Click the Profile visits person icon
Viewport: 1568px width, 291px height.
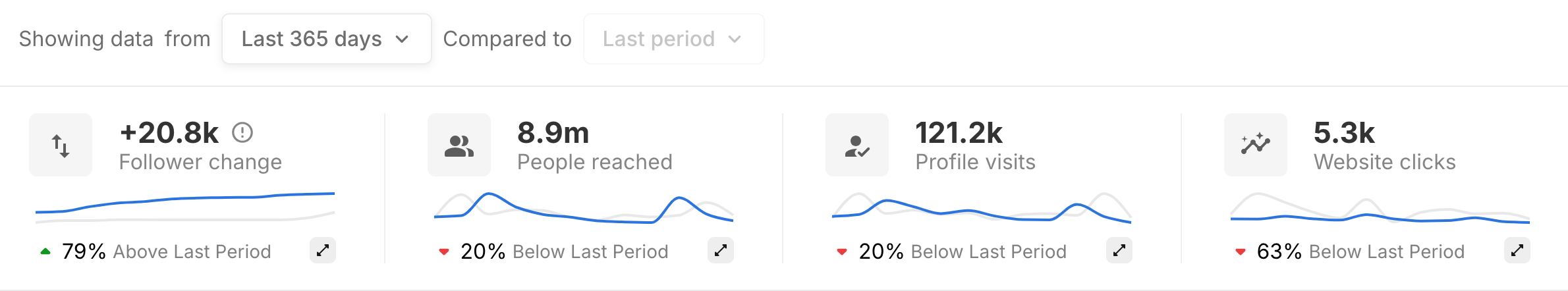857,145
